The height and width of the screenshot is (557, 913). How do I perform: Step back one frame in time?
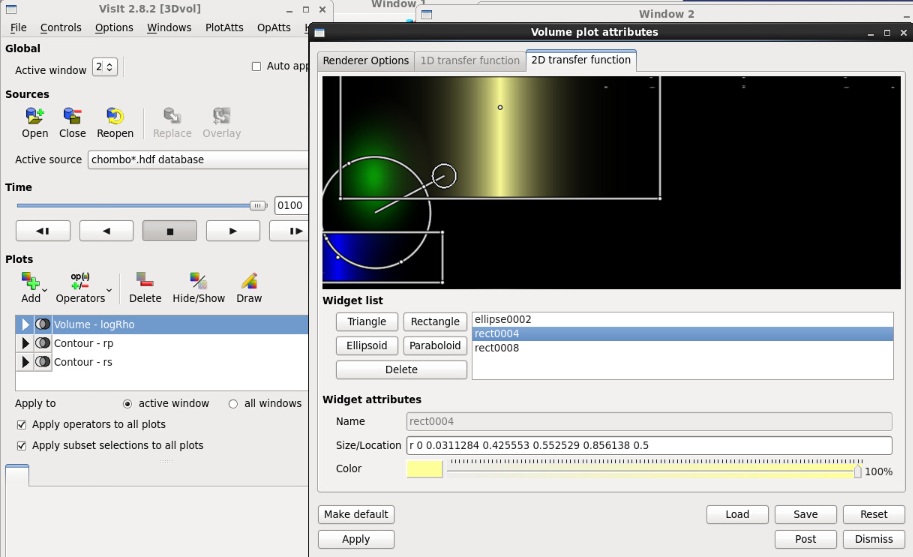(x=43, y=231)
